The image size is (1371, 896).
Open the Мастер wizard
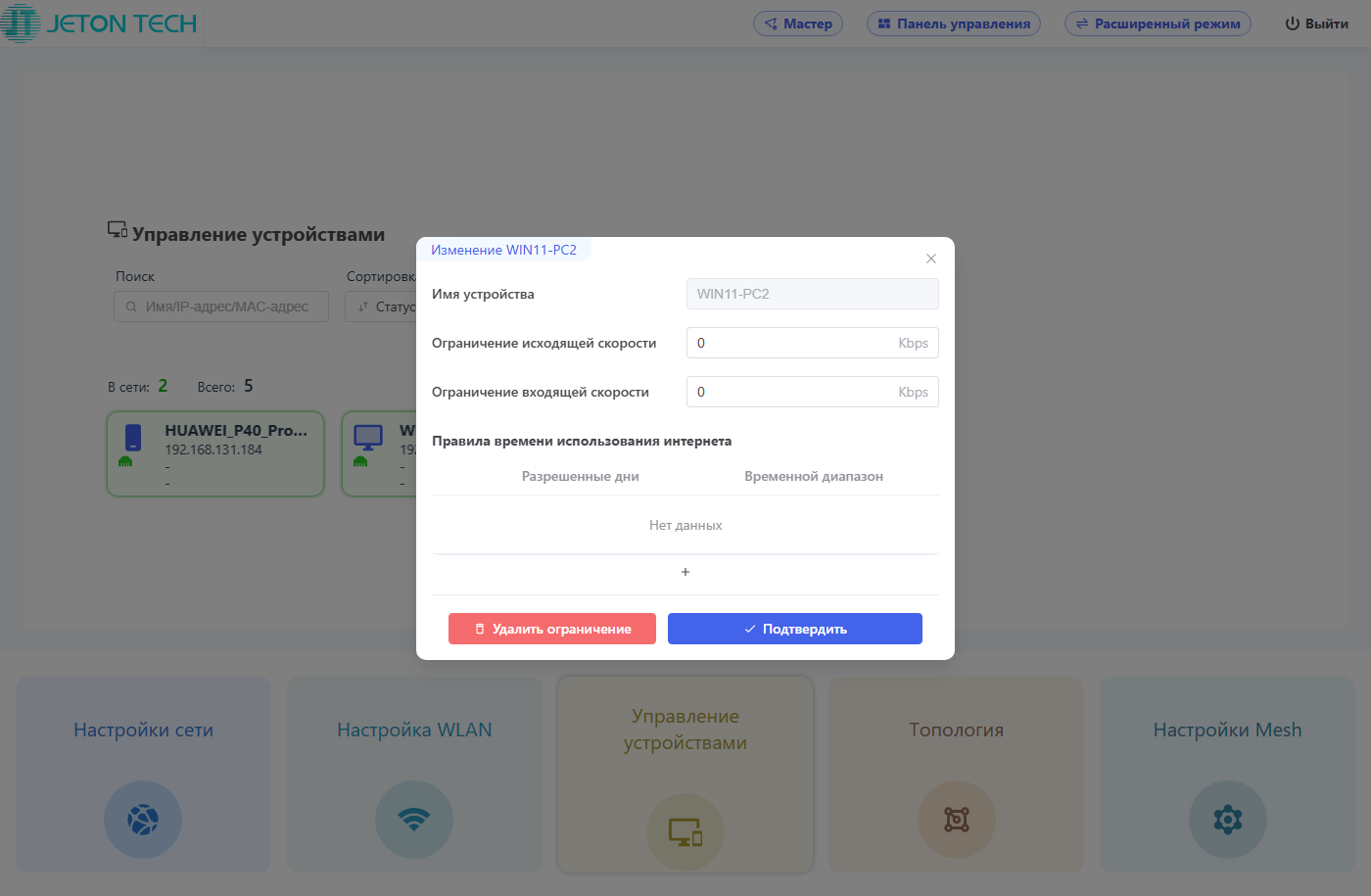click(x=798, y=24)
